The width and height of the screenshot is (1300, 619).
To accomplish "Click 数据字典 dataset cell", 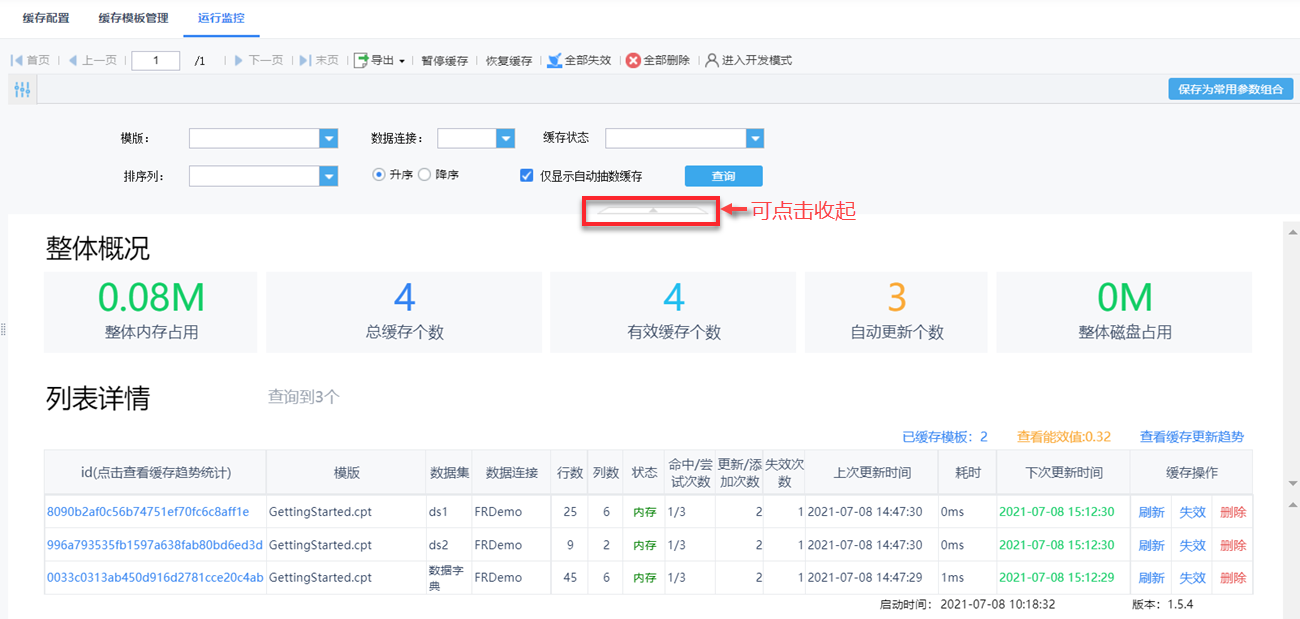I will pyautogui.click(x=449, y=578).
